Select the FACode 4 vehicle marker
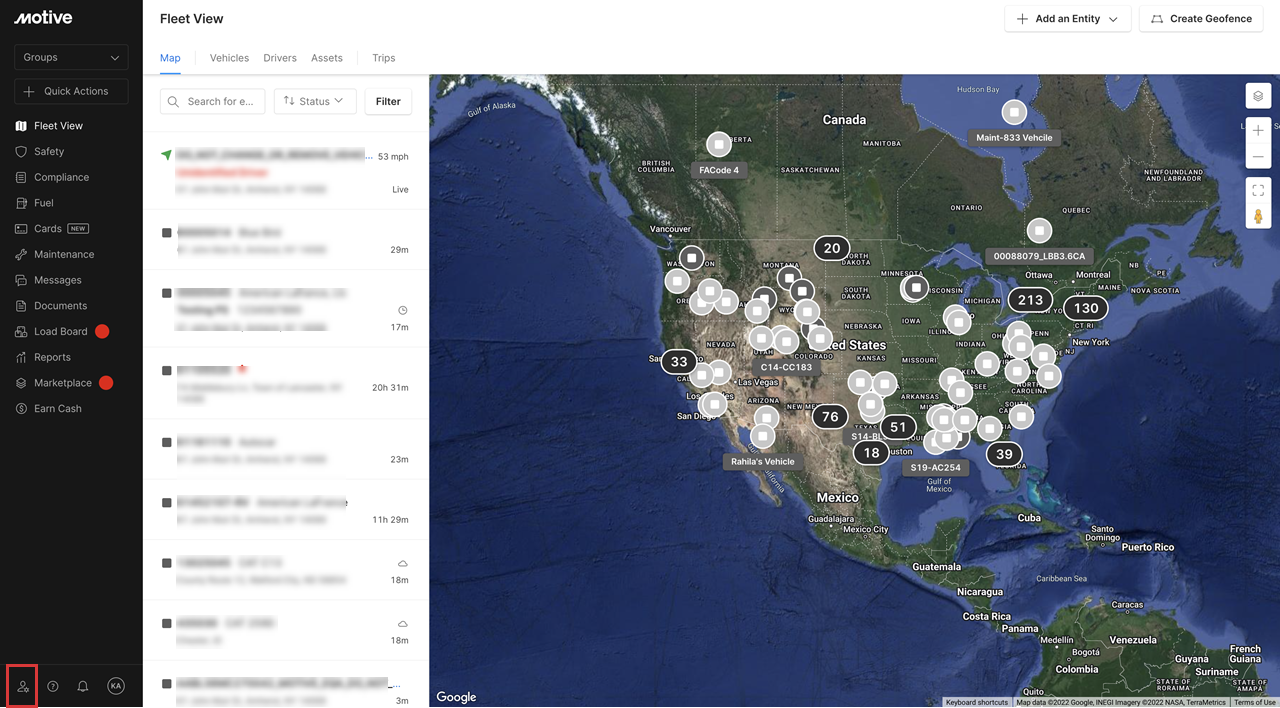 [719, 145]
